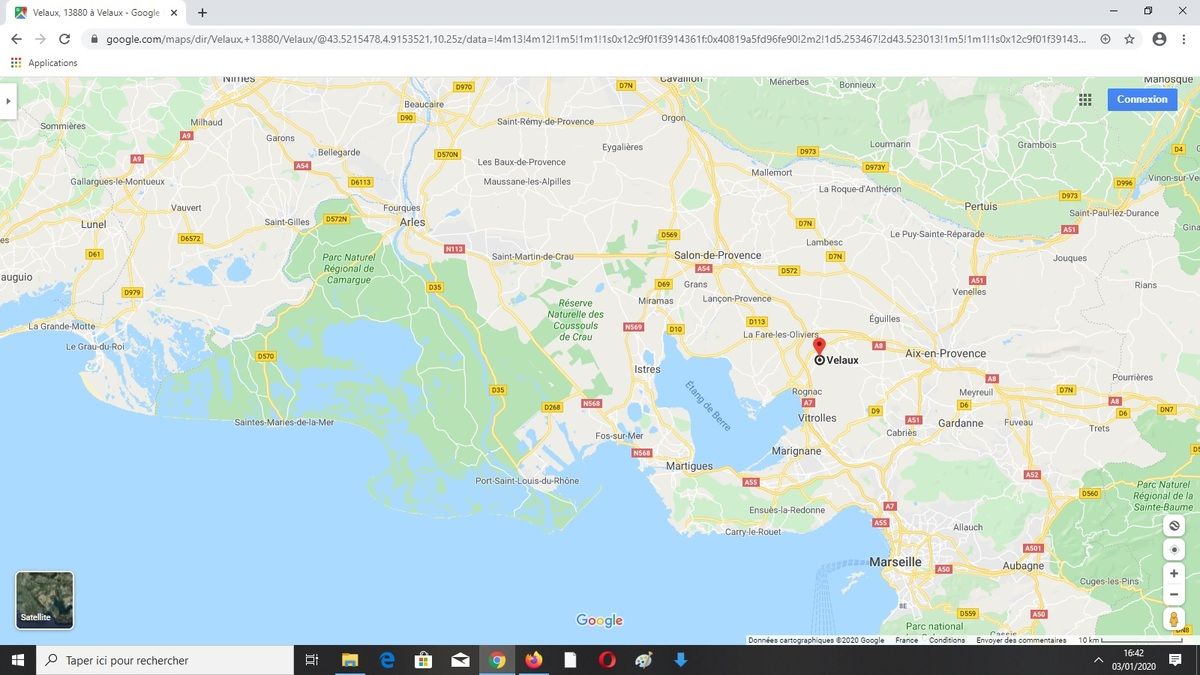Expand the collapsed side panel

tap(8, 101)
